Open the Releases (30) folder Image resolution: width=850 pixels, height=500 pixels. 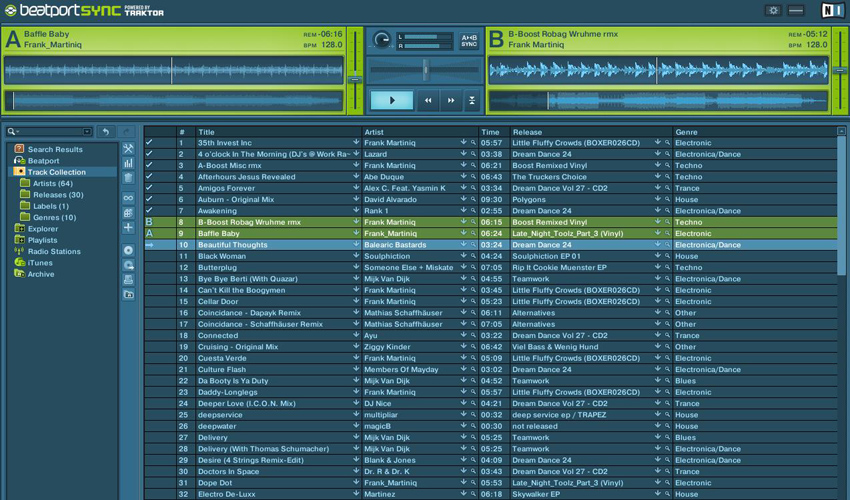(x=58, y=195)
